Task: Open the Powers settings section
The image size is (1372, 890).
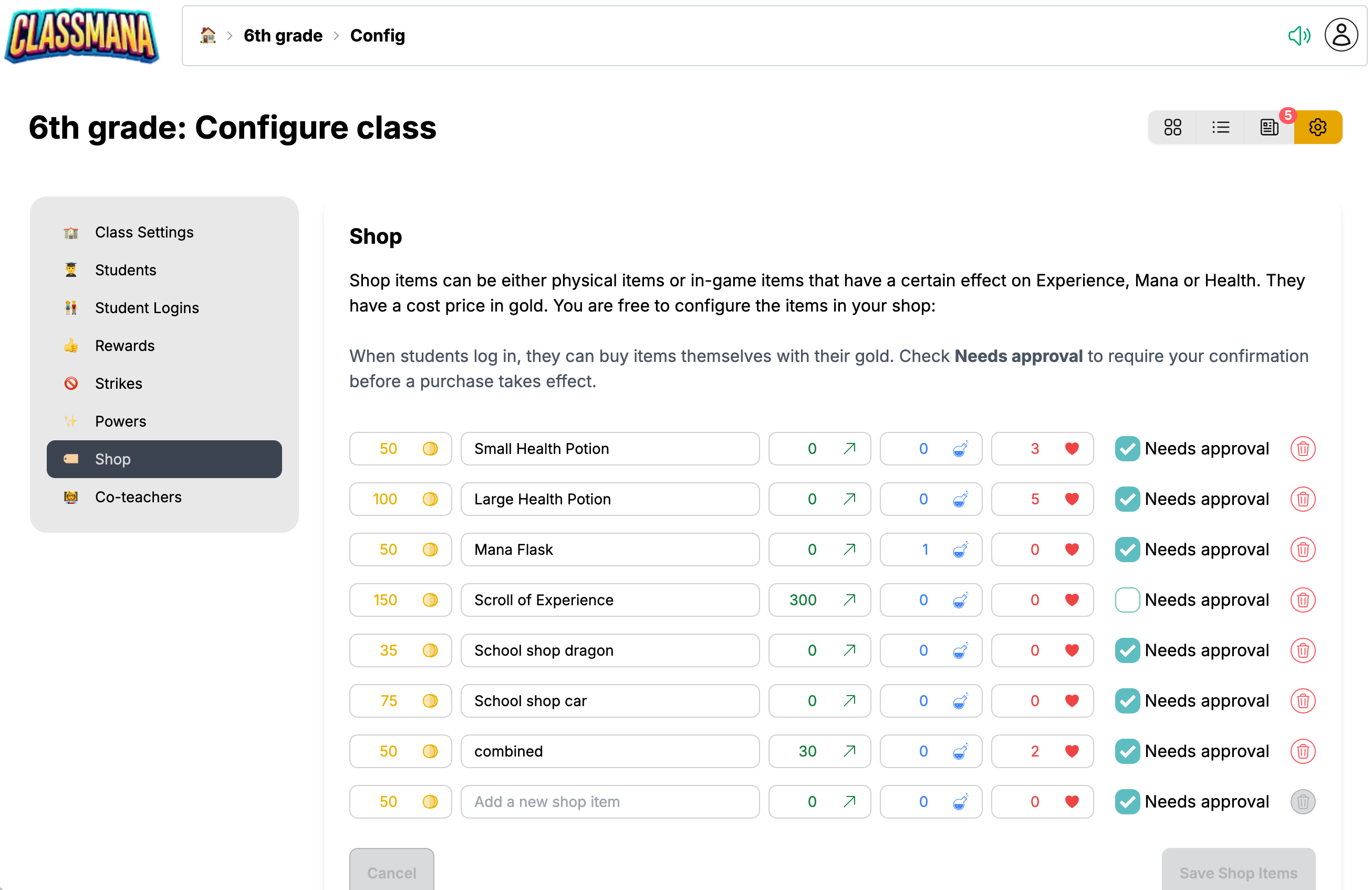Action: [120, 421]
